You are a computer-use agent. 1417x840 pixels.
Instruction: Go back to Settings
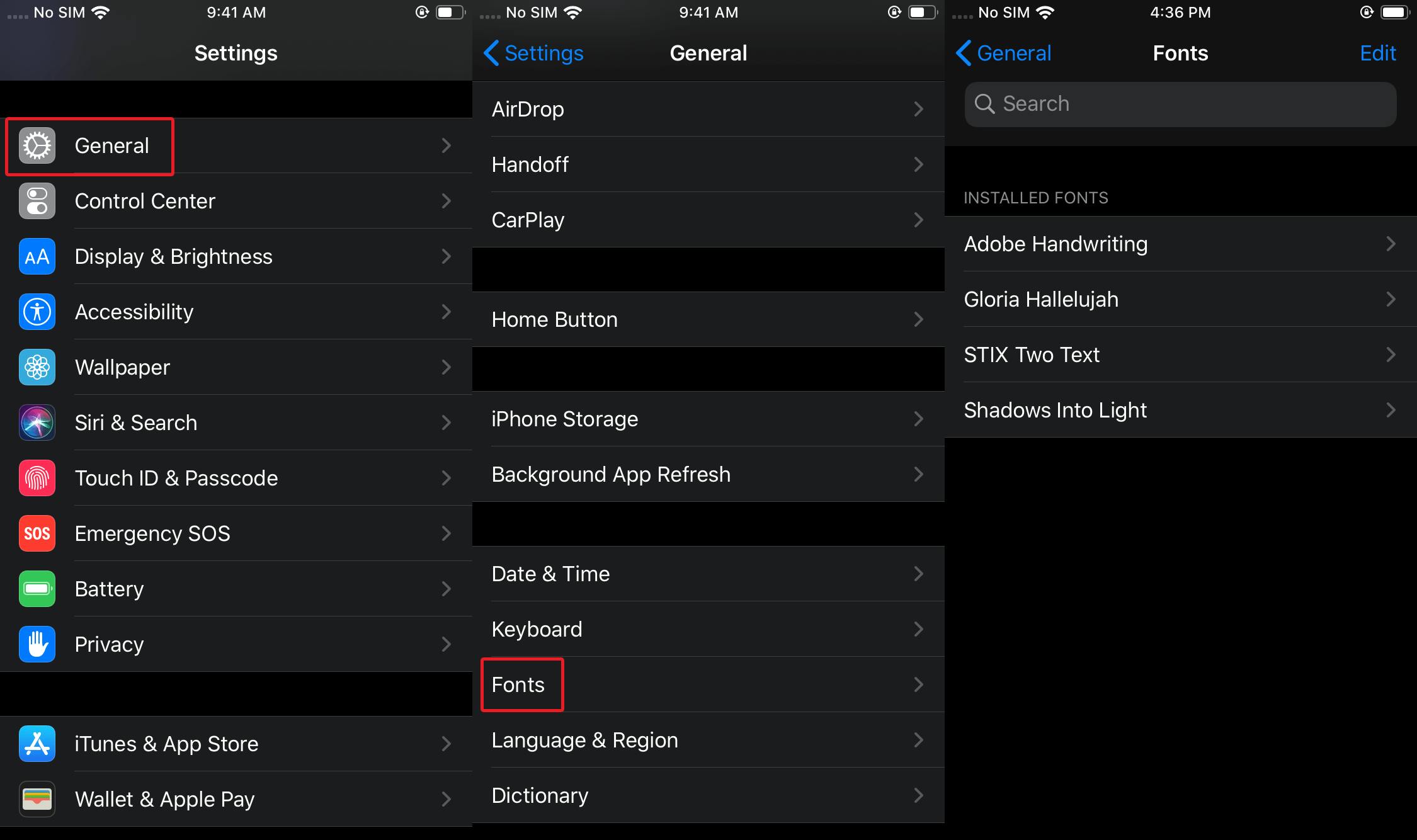pos(533,53)
